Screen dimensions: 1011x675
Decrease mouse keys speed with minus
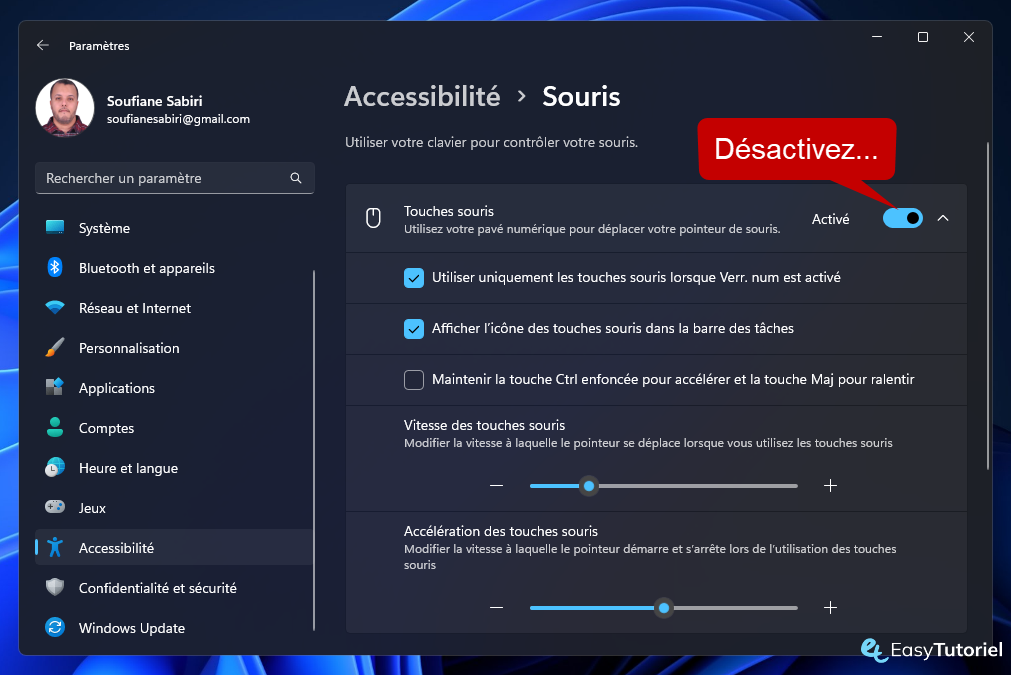click(496, 485)
